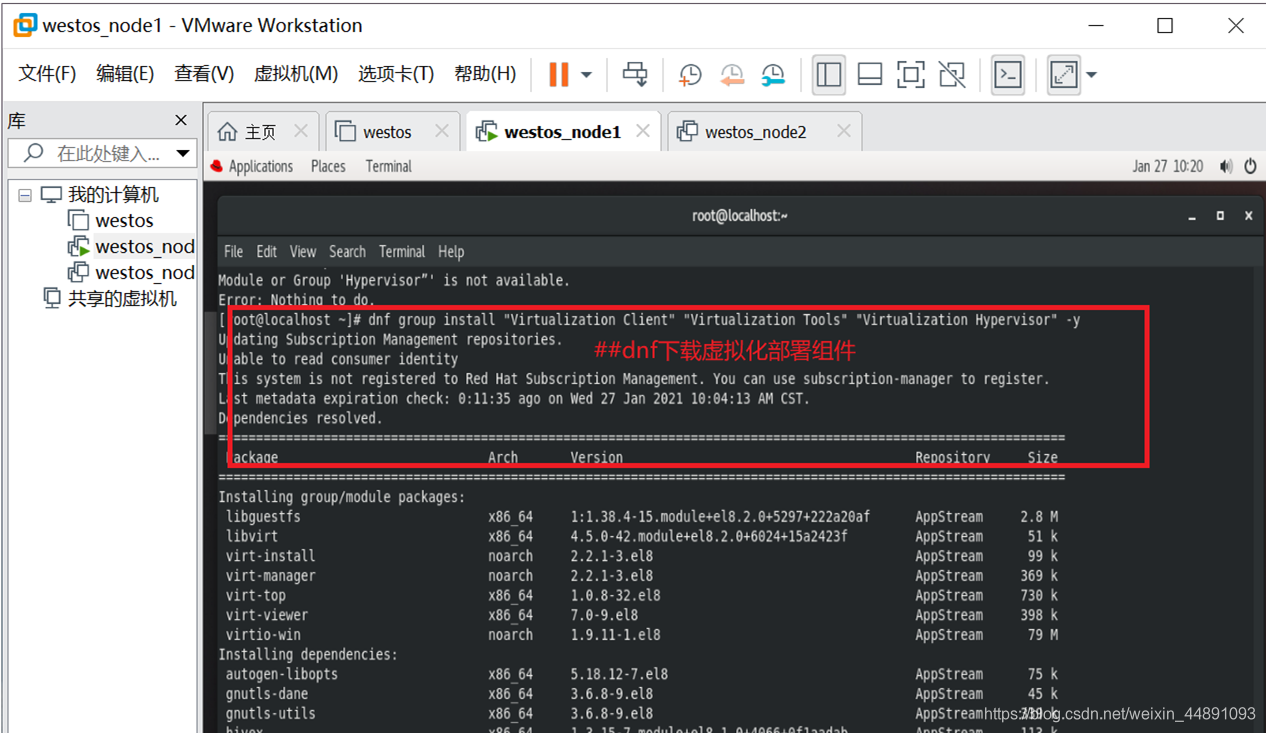Click the gnutls-dane package name
This screenshot has width=1266, height=733.
tap(267, 694)
